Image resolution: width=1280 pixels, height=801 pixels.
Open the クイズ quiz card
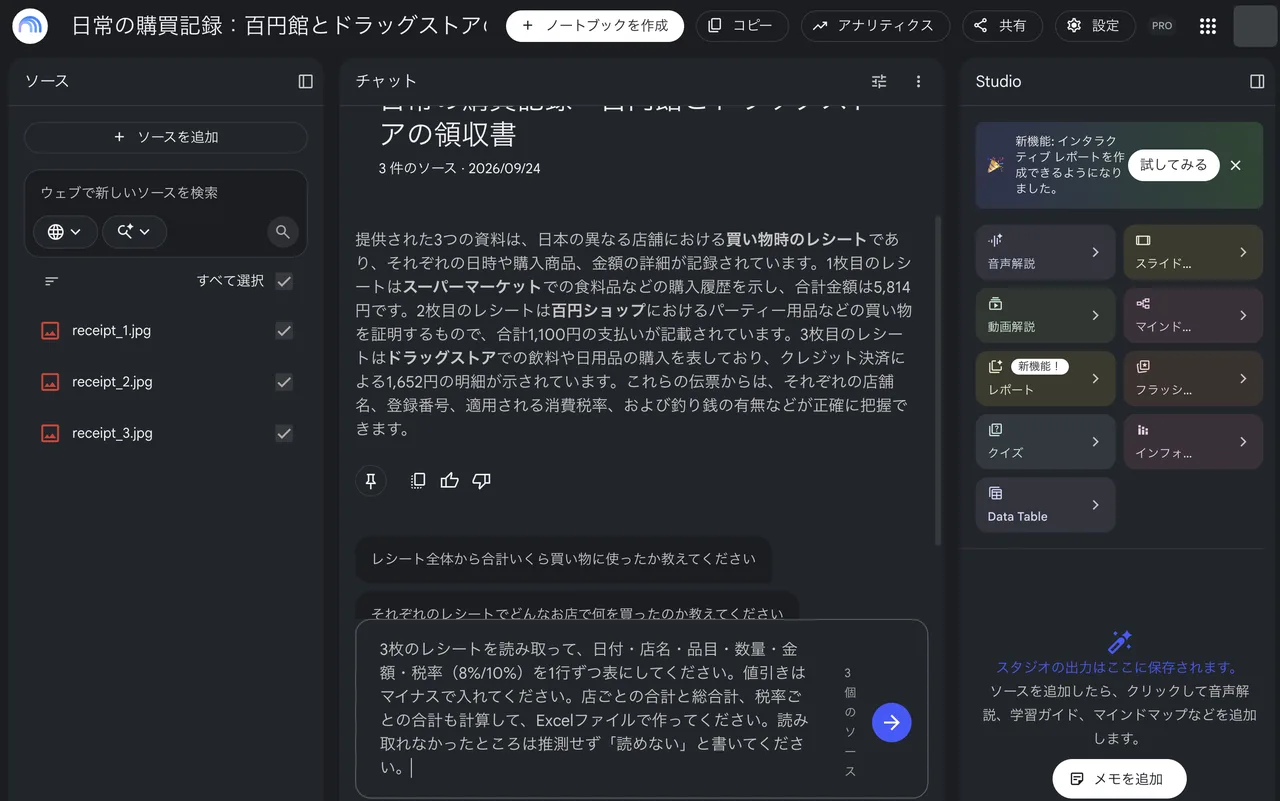(1045, 441)
